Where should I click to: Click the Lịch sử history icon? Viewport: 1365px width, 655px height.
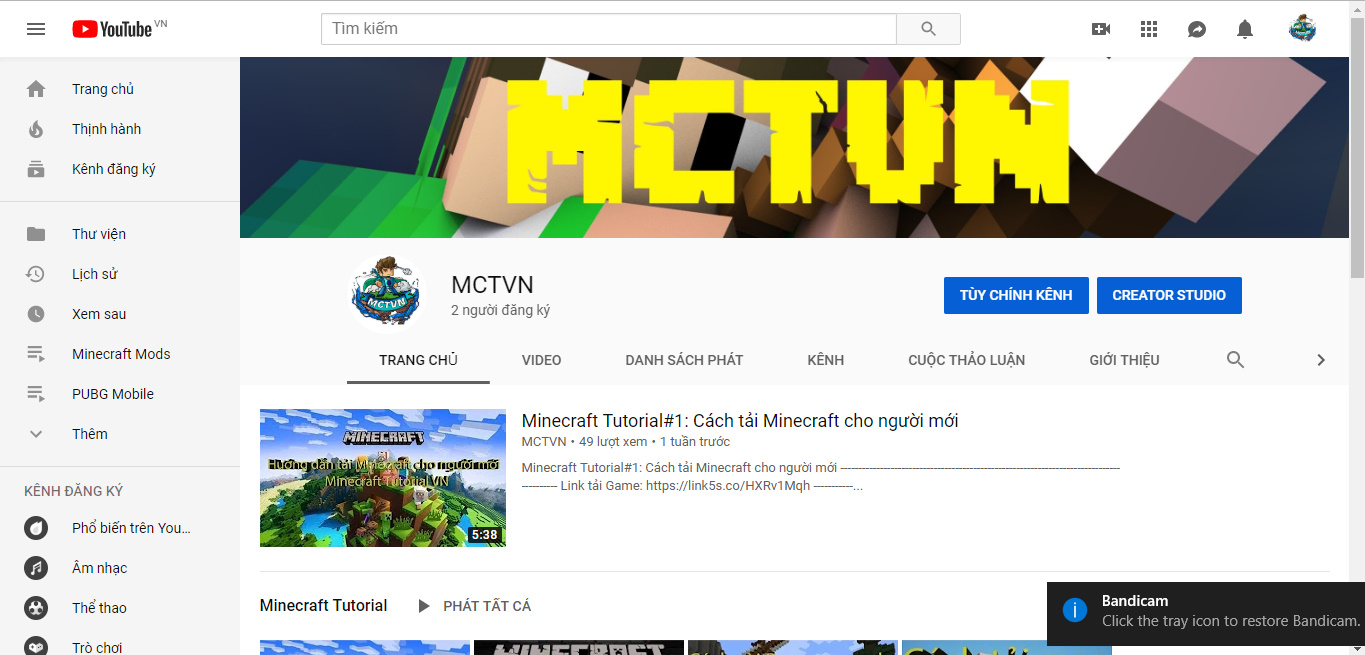click(x=36, y=274)
